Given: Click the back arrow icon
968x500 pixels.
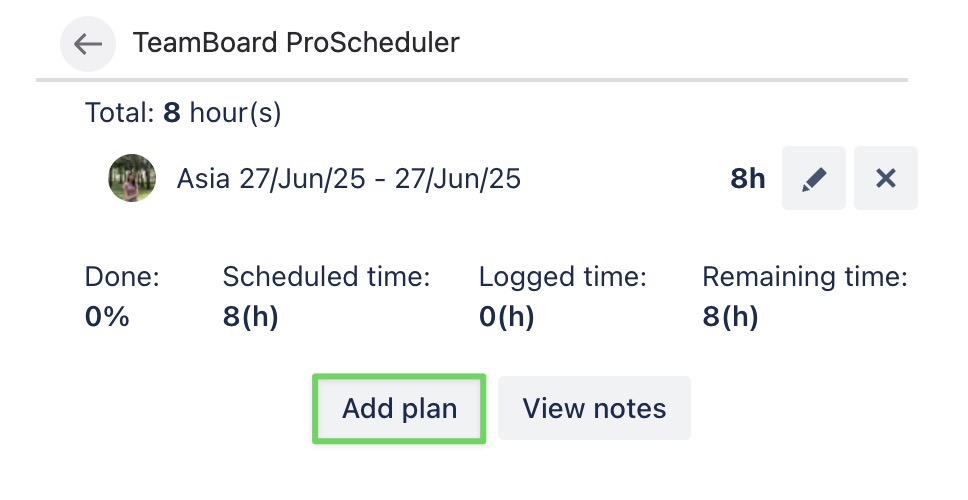Looking at the screenshot, I should pyautogui.click(x=88, y=44).
